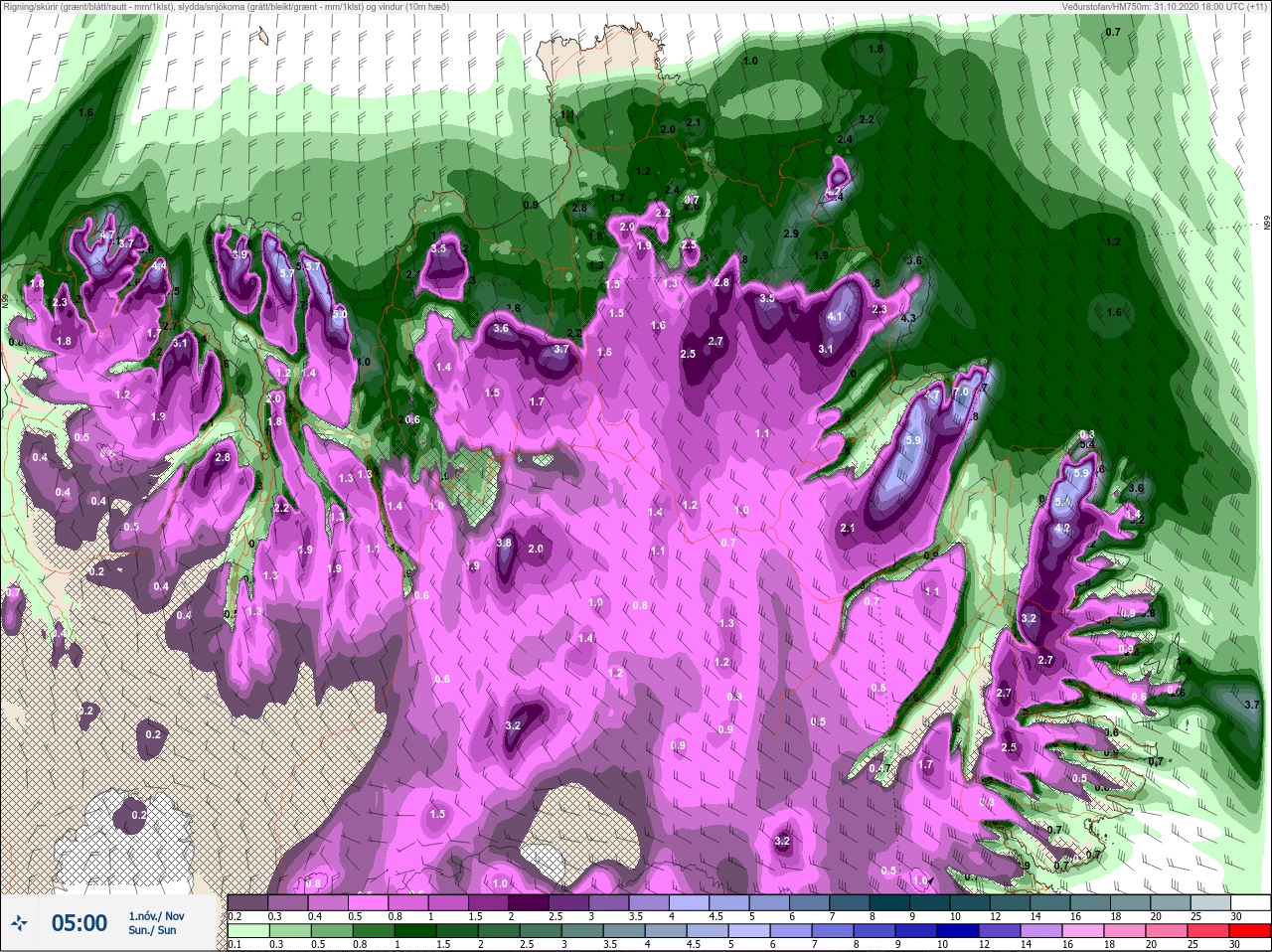Select the white snow swatch after 30

pyautogui.click(x=1250, y=901)
